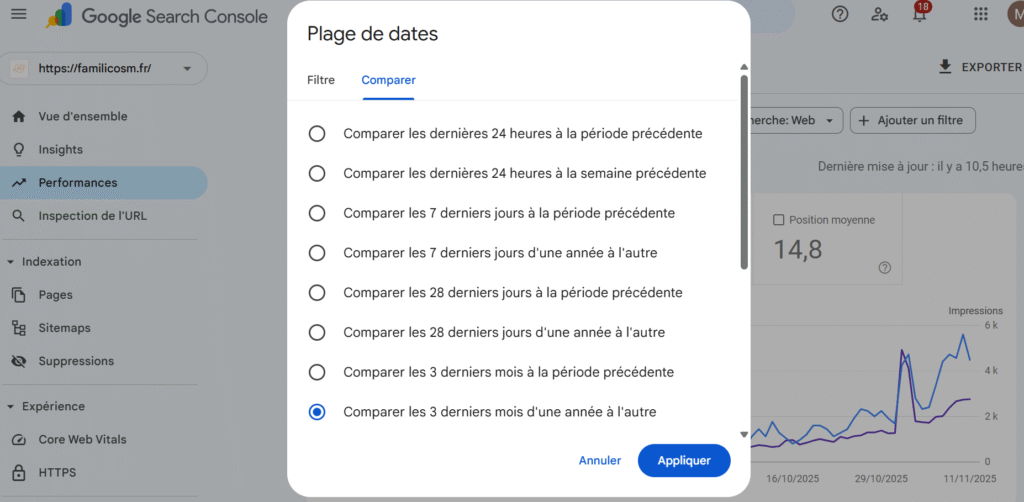Select compare 7 derniers jours d'une année à l'autre
Image resolution: width=1024 pixels, height=502 pixels.
coord(317,253)
